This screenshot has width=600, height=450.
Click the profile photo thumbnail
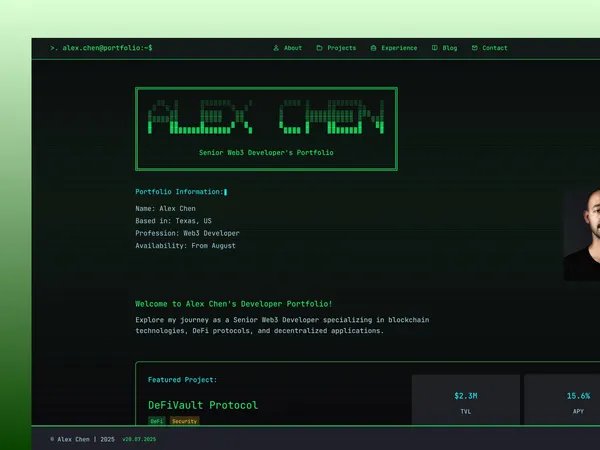pos(582,235)
